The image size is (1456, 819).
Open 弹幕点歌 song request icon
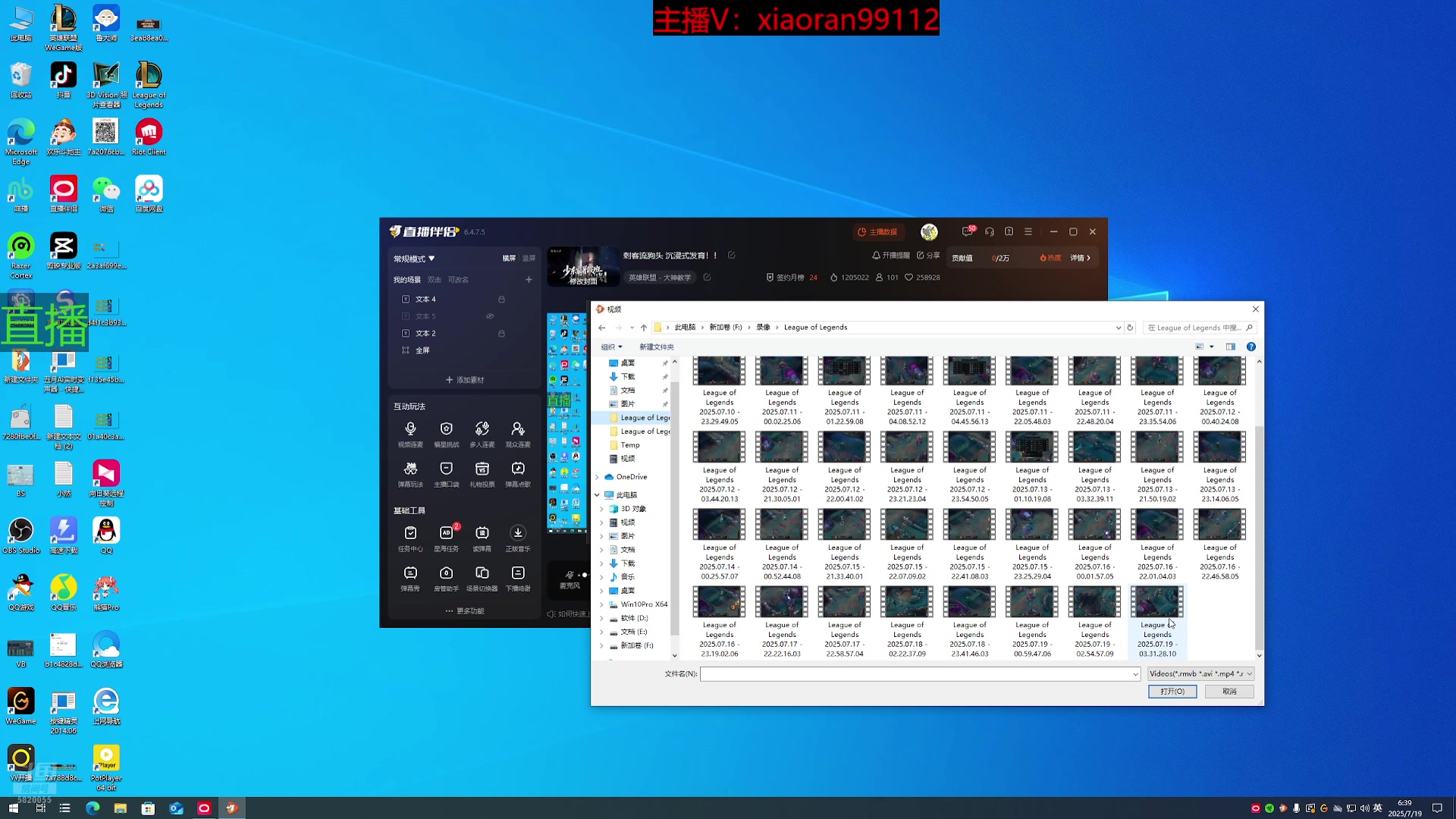click(x=517, y=474)
